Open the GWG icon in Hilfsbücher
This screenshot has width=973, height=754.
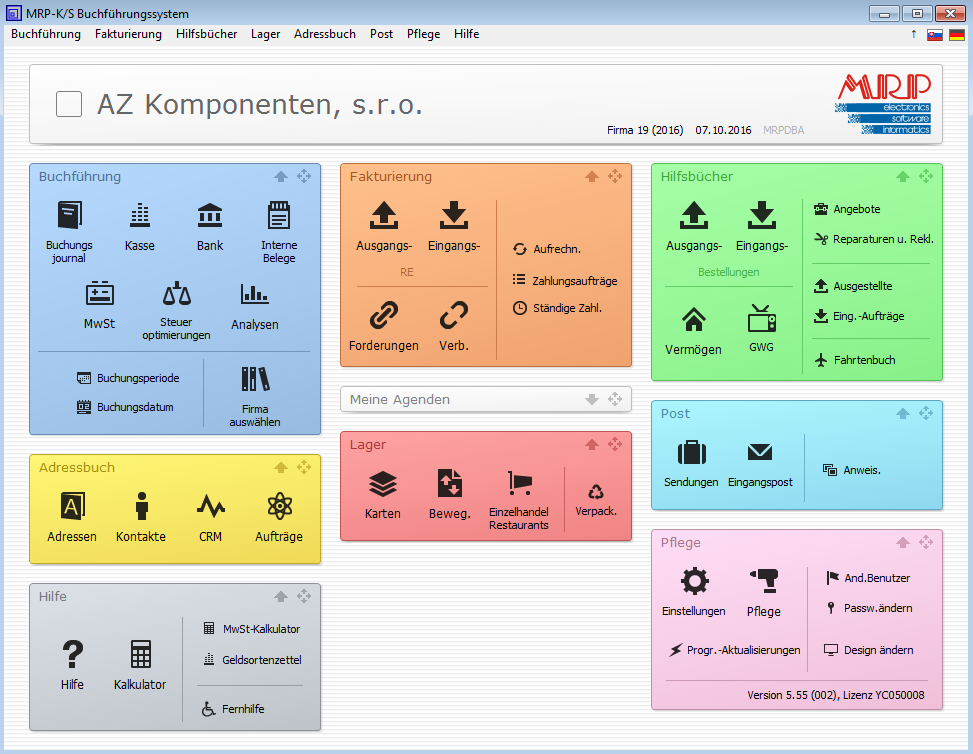click(762, 320)
